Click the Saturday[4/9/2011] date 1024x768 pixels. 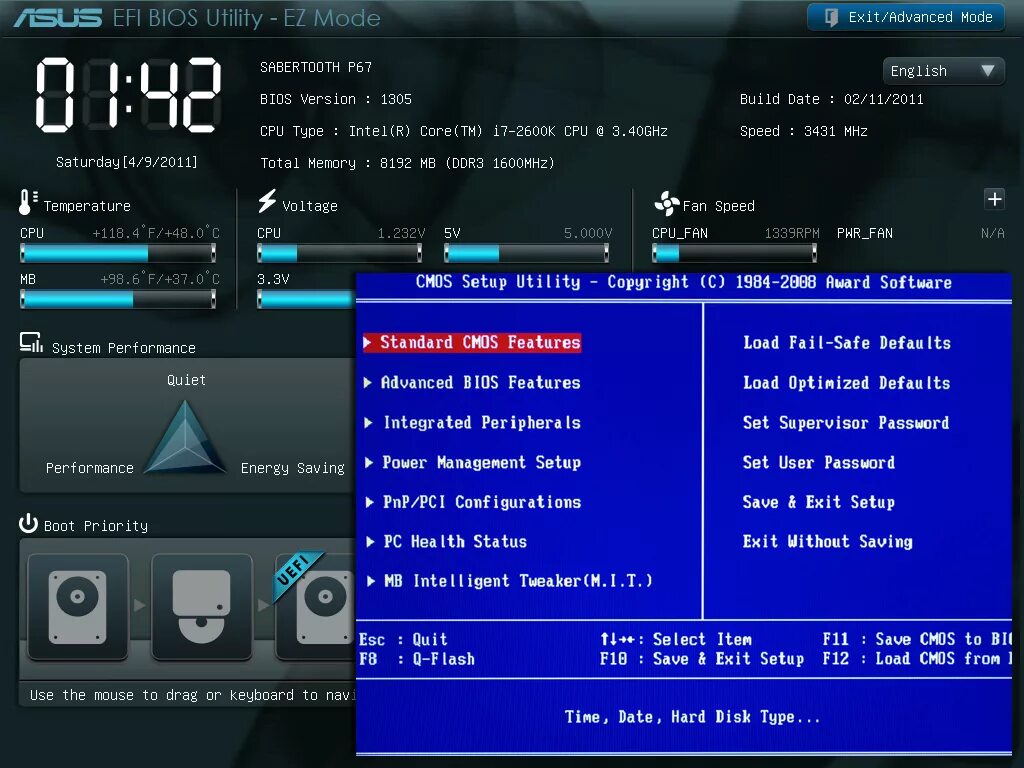pyautogui.click(x=127, y=162)
